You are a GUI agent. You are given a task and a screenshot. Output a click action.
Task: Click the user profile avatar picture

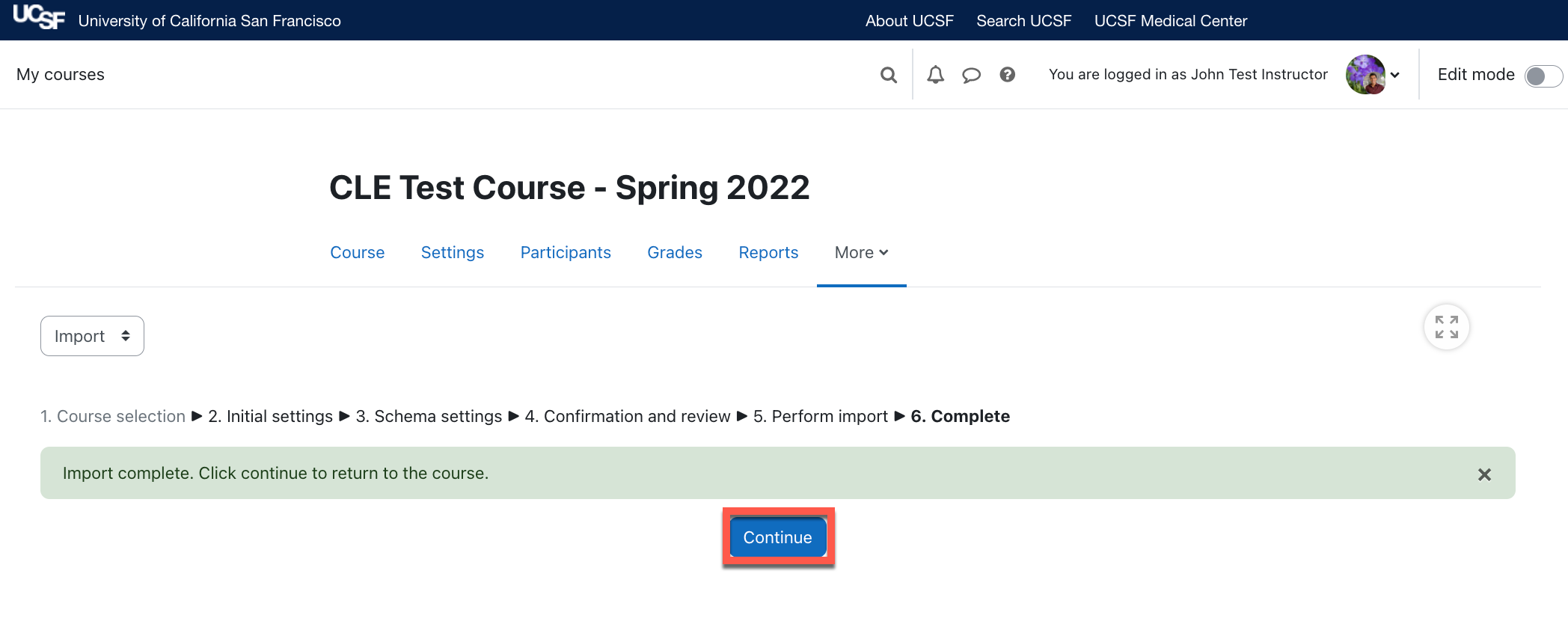click(1365, 75)
